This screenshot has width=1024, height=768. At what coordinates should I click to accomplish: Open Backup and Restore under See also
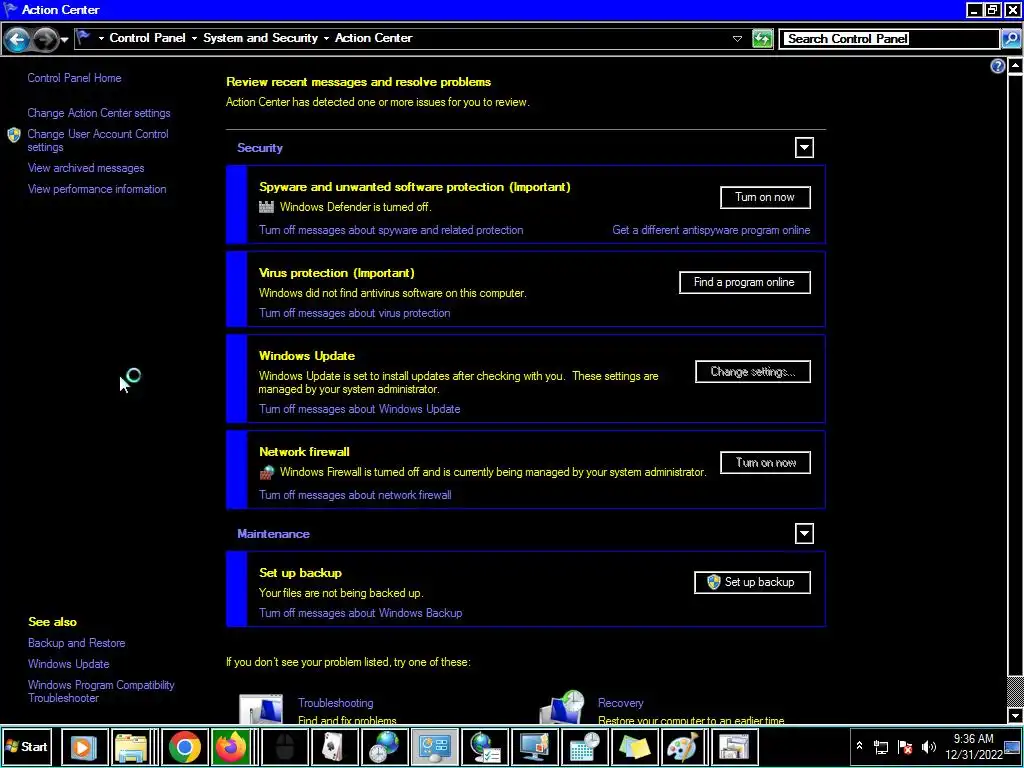(x=76, y=643)
